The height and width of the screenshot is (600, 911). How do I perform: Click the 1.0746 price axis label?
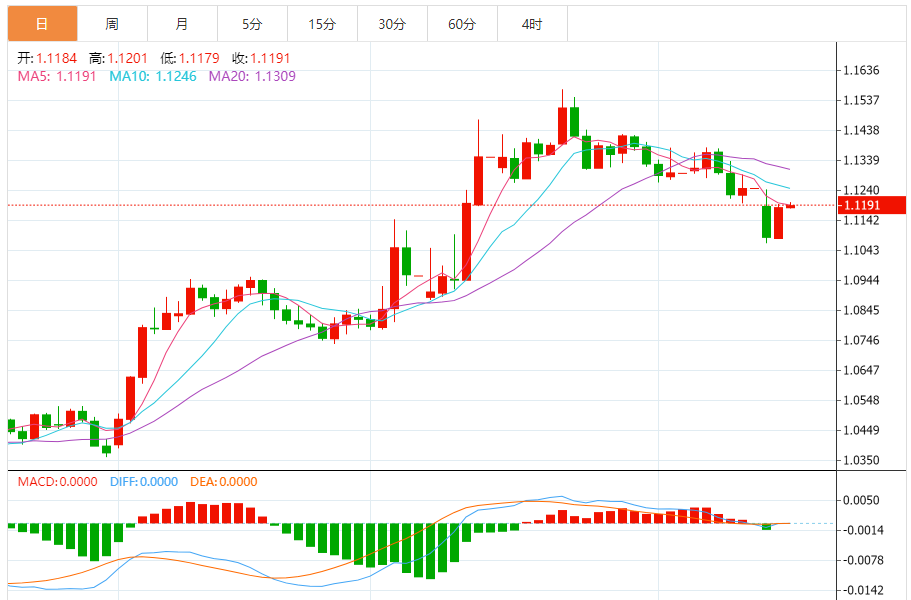pyautogui.click(x=861, y=340)
